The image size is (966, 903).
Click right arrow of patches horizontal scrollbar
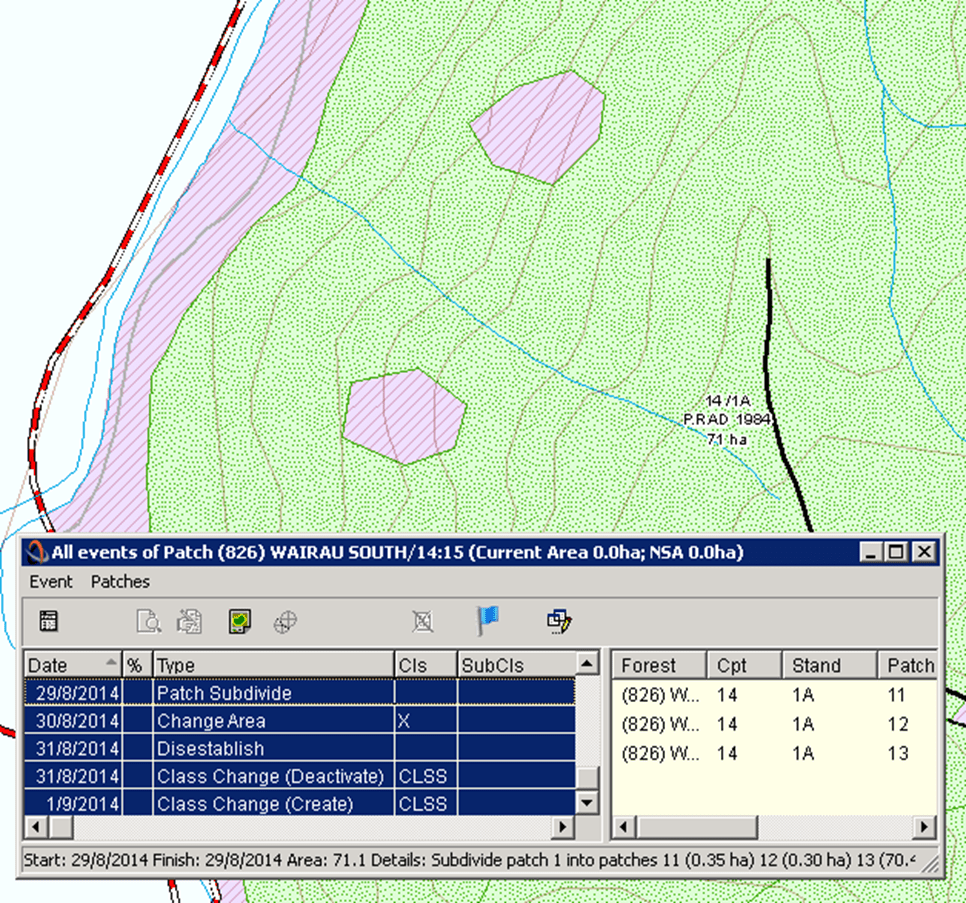(924, 827)
